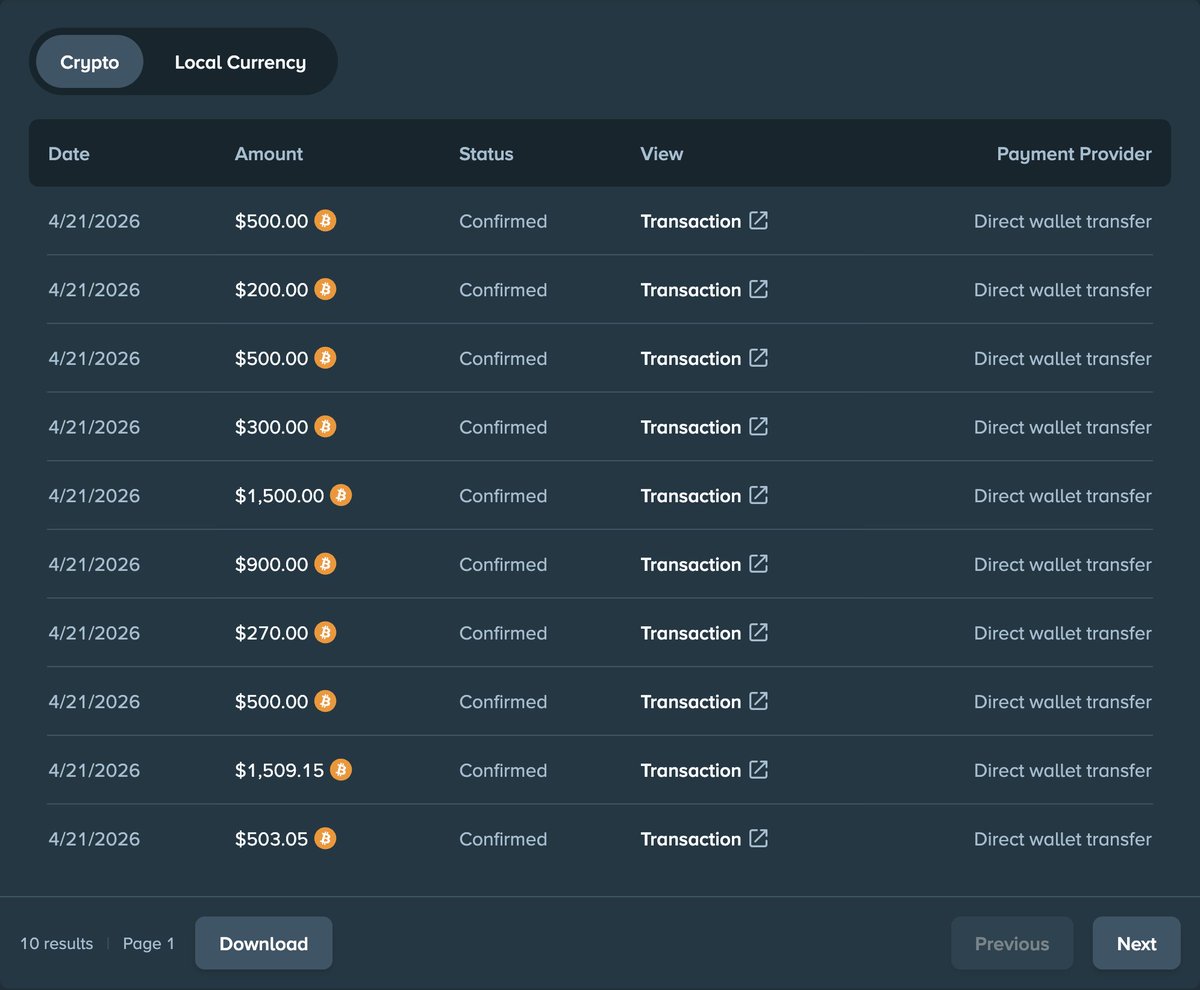Click the Bitcoin icon beside $300.00
Viewport: 1200px width, 990px height.
click(x=325, y=426)
